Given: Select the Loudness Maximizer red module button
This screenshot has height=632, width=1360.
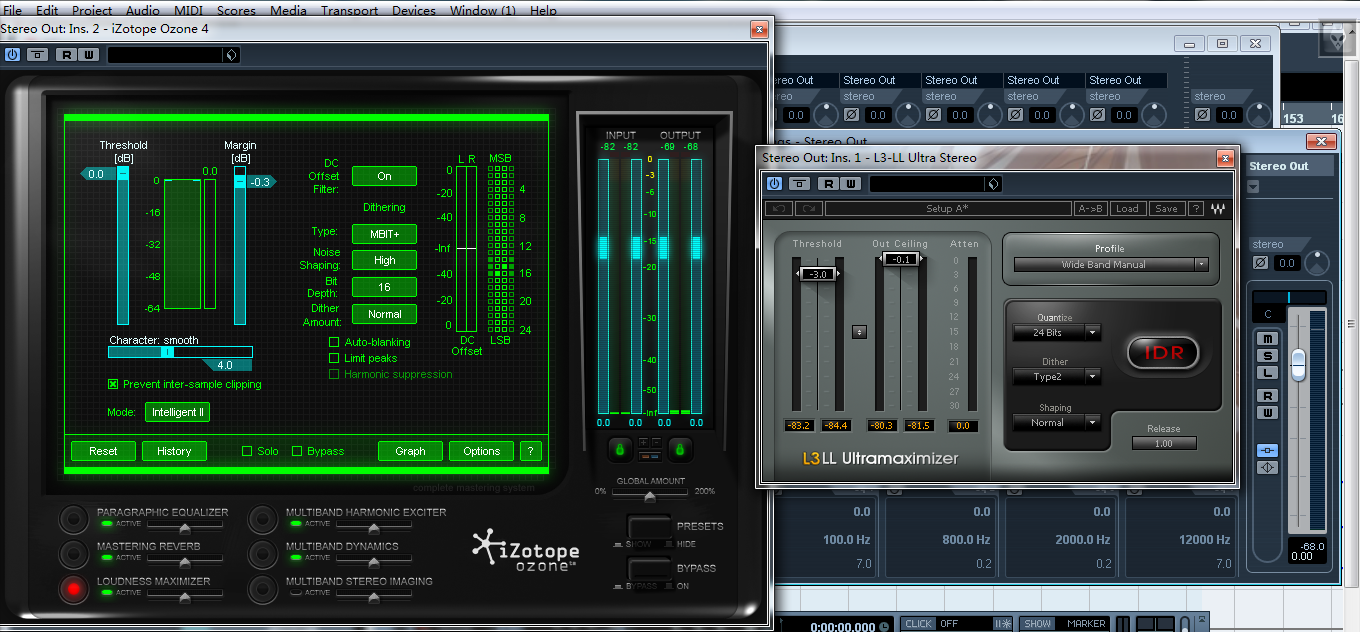Looking at the screenshot, I should point(74,588).
